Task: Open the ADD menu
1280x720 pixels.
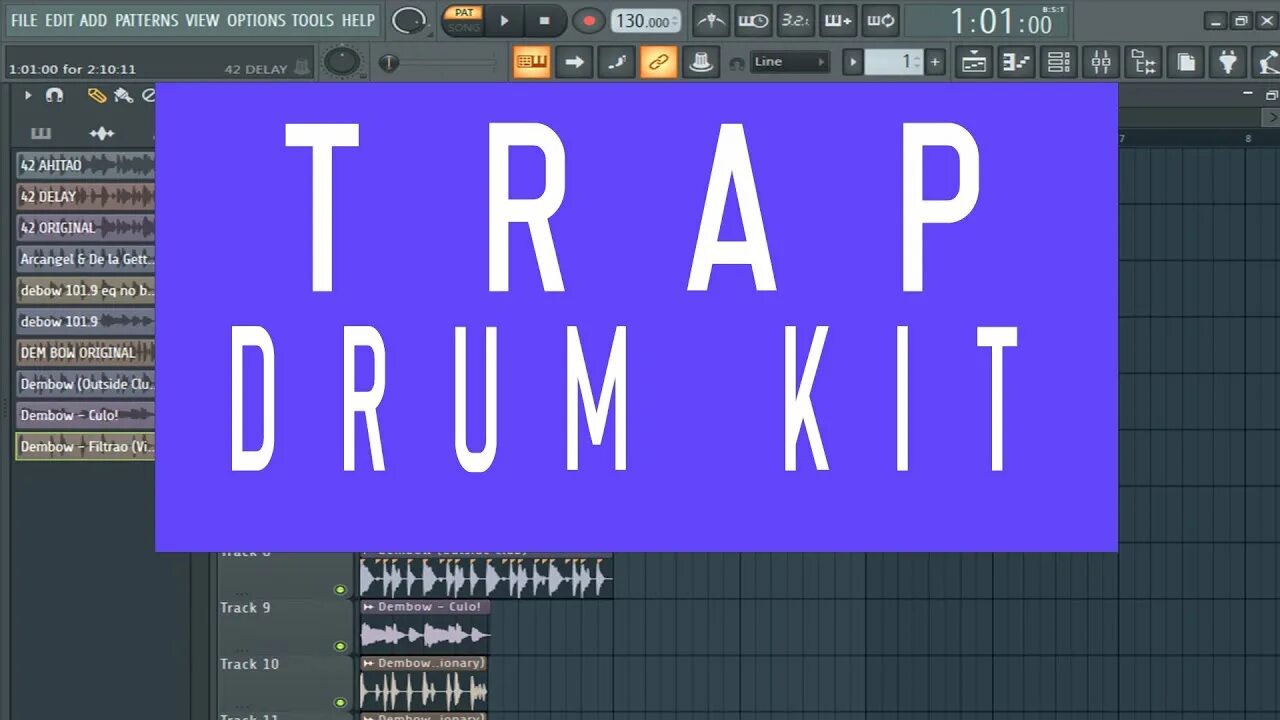Action: (x=94, y=20)
